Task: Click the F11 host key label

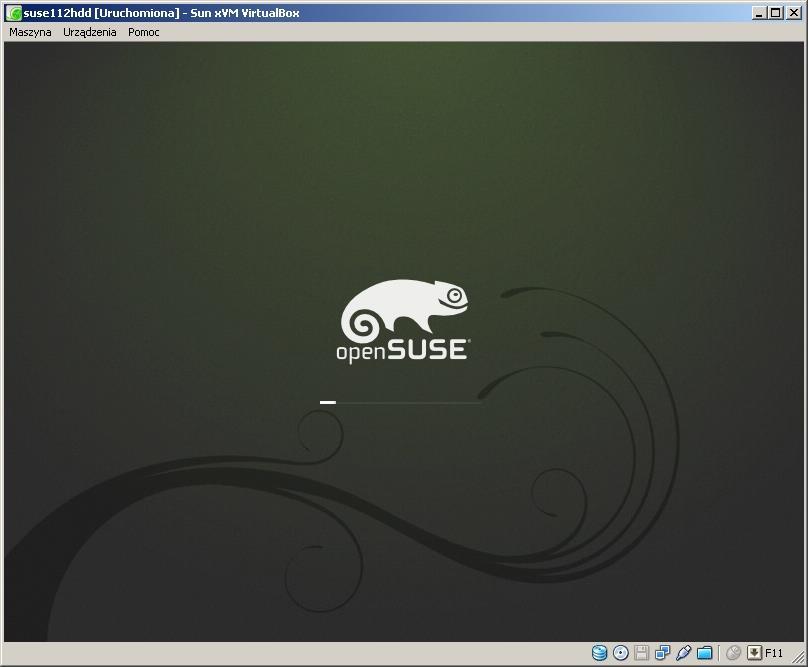Action: [x=773, y=653]
